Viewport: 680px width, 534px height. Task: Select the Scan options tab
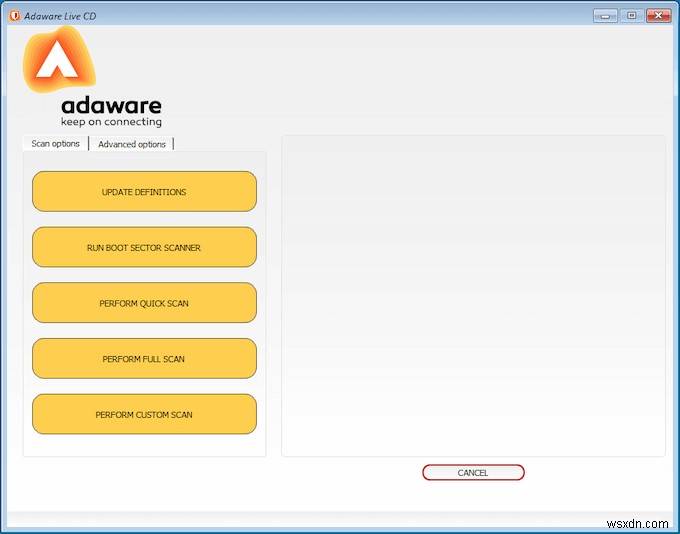click(x=56, y=144)
